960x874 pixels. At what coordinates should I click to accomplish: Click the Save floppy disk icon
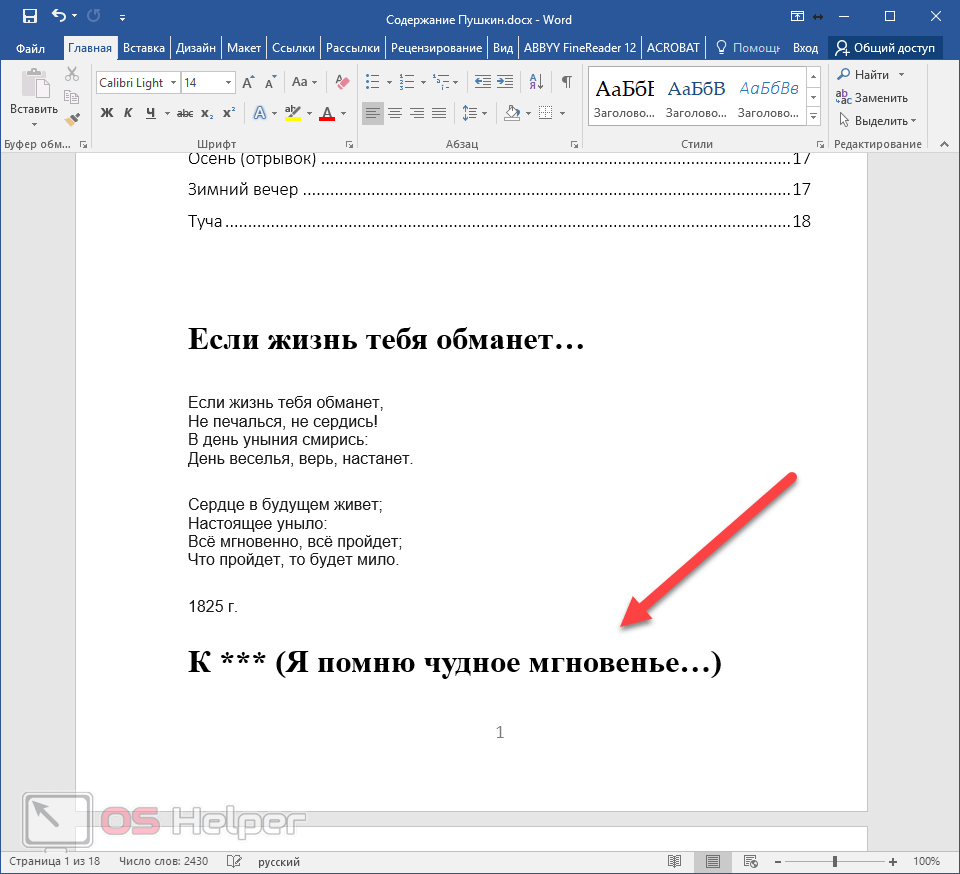[x=29, y=16]
